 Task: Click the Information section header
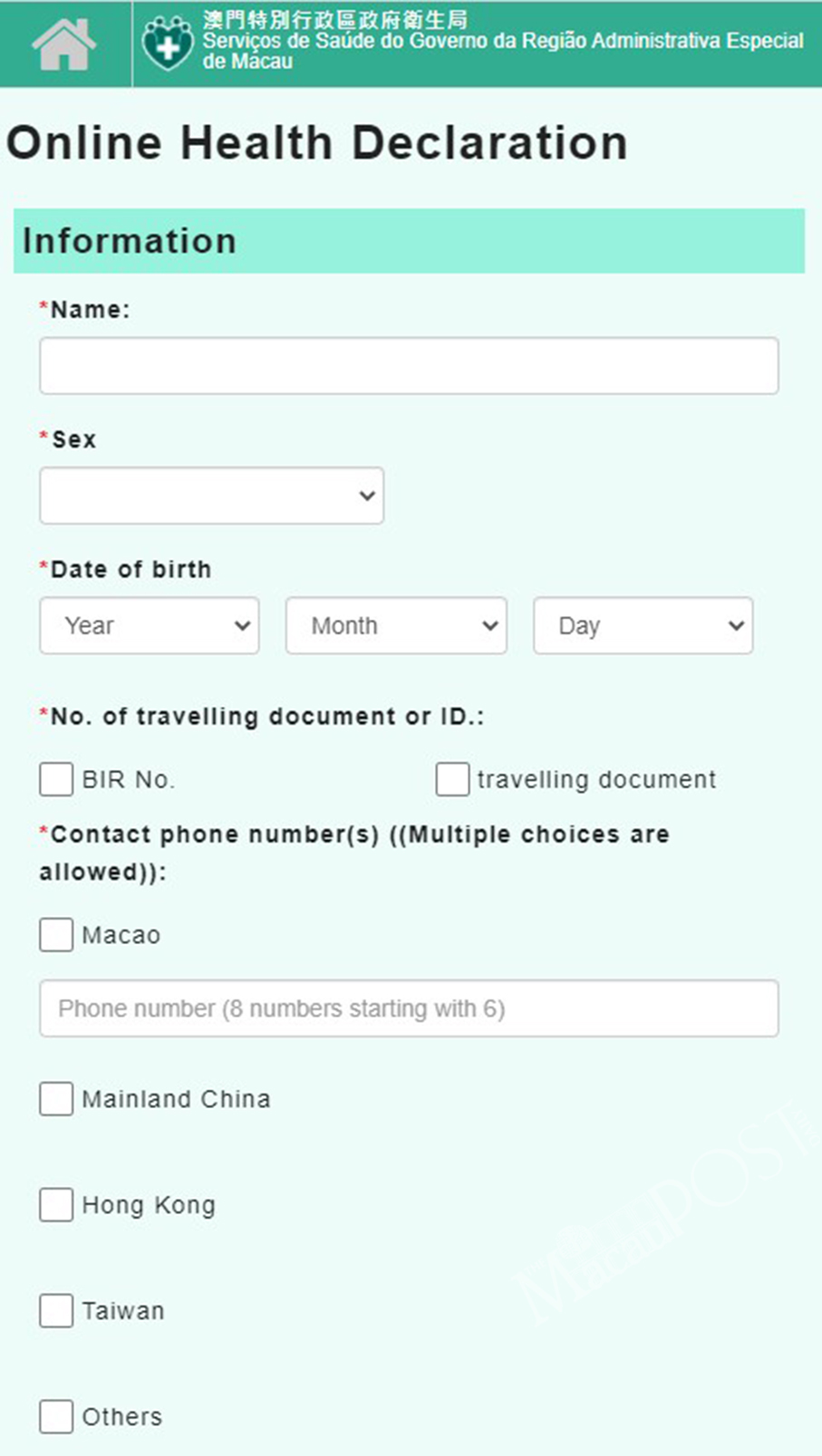point(409,241)
